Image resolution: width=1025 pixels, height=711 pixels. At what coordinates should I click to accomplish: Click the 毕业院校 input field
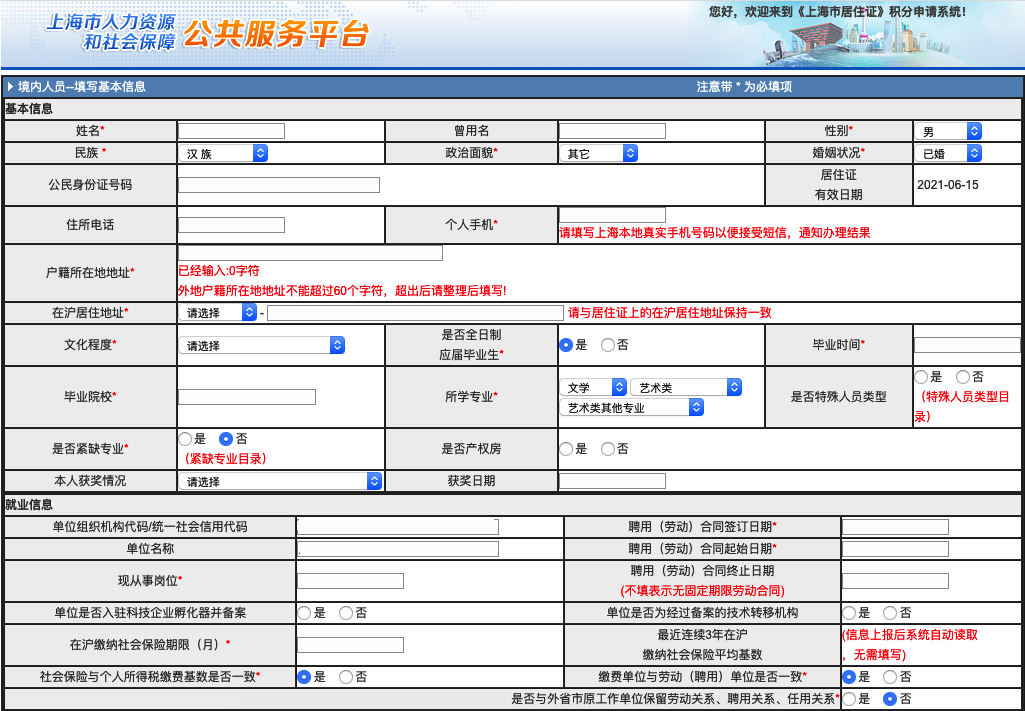(x=246, y=397)
